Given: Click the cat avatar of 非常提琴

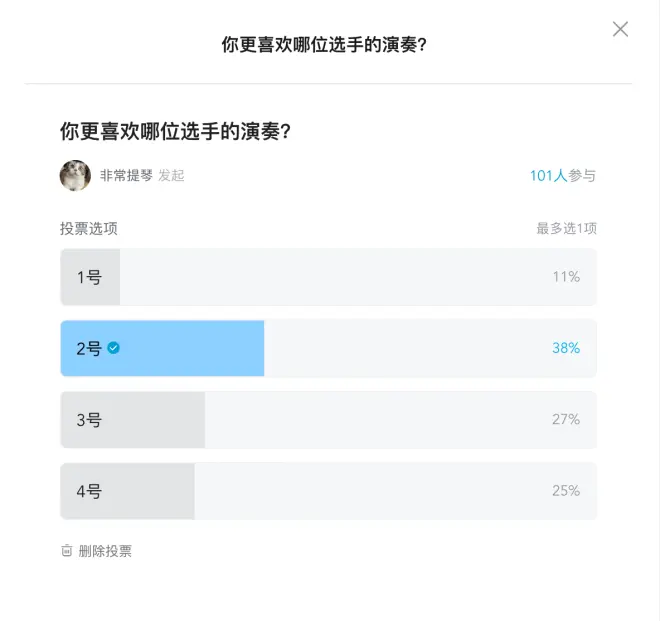Looking at the screenshot, I should (75, 175).
